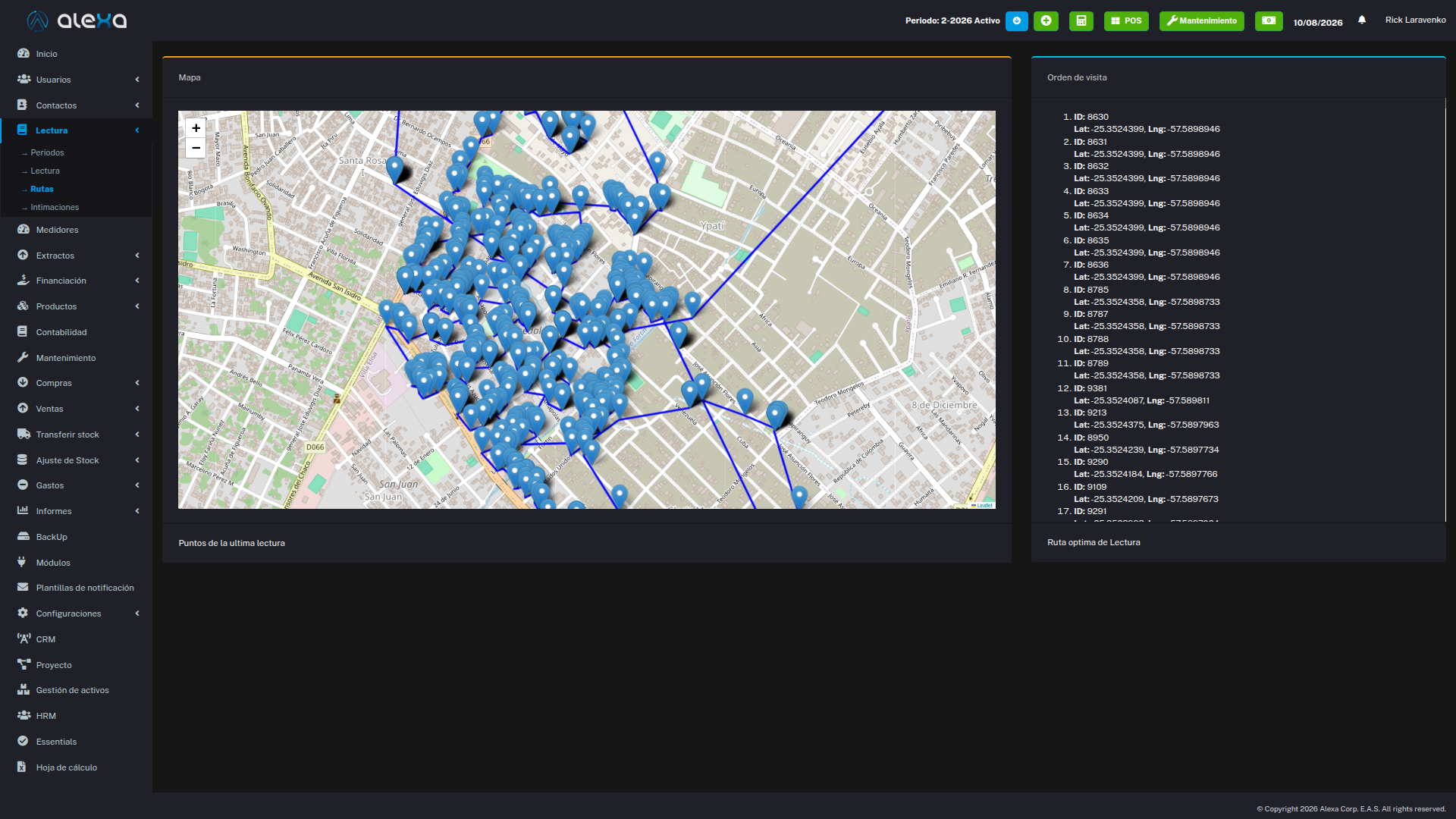1456x819 pixels.
Task: Expand the Configuraciones menu chevron
Action: [x=137, y=613]
